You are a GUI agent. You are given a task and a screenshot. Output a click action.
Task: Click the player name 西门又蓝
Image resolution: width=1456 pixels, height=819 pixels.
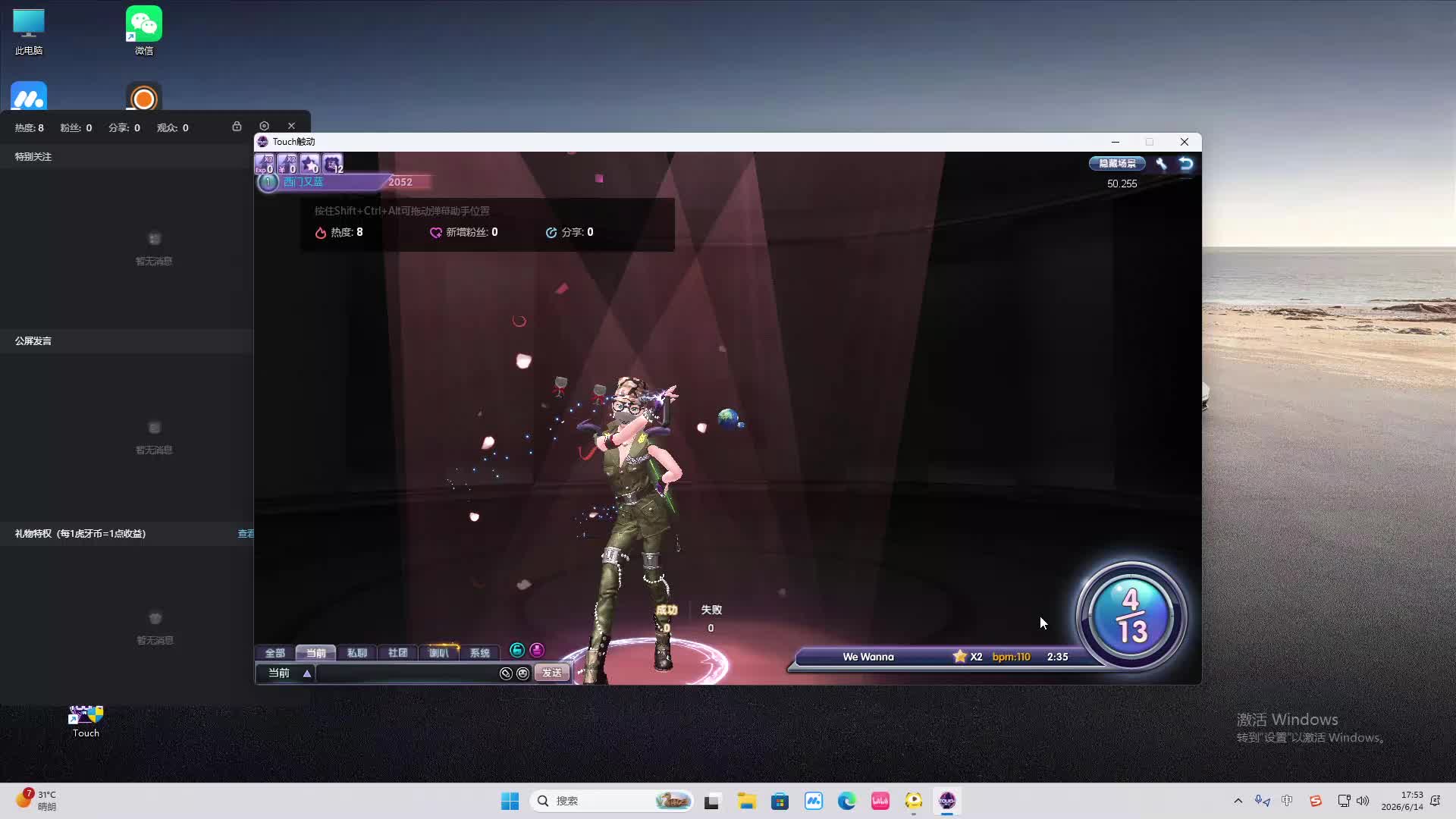[x=303, y=182]
